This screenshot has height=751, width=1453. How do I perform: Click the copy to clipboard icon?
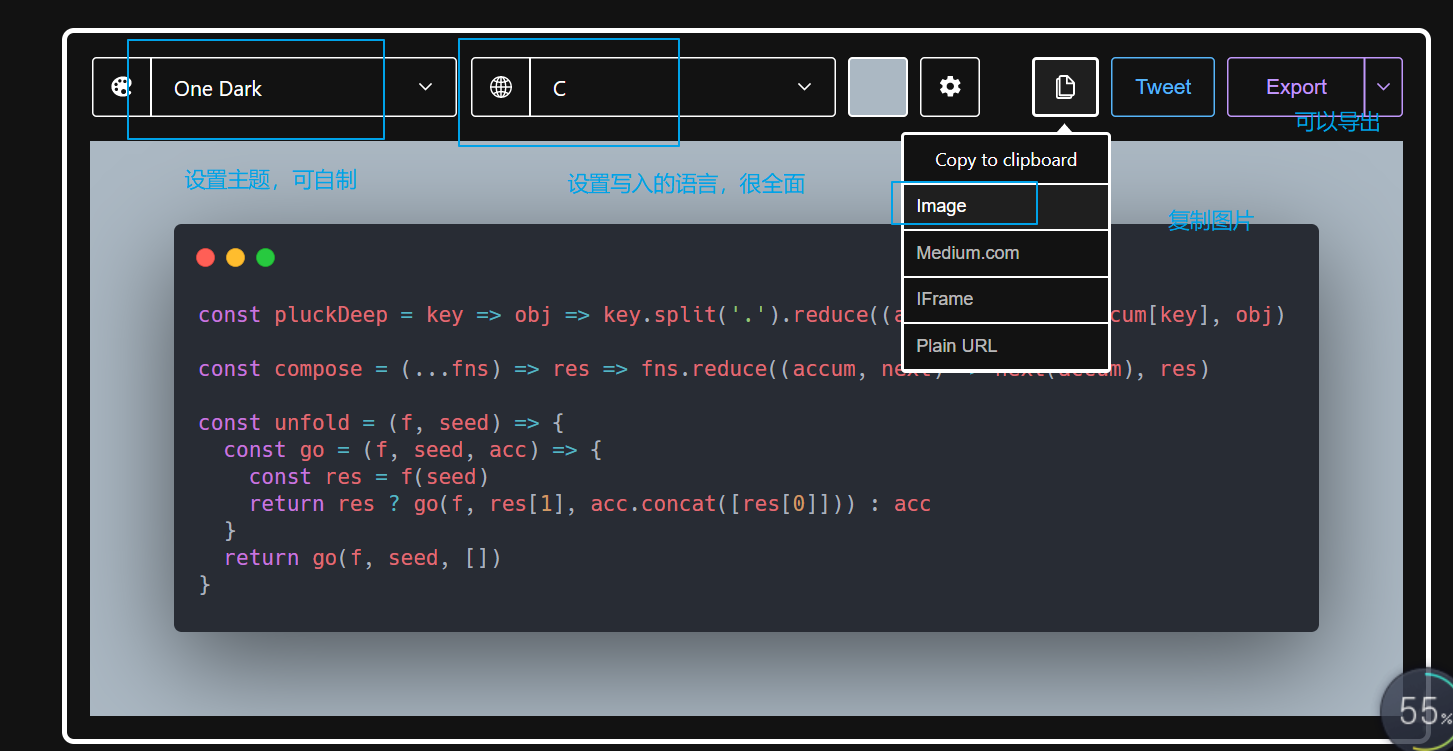click(x=1065, y=87)
